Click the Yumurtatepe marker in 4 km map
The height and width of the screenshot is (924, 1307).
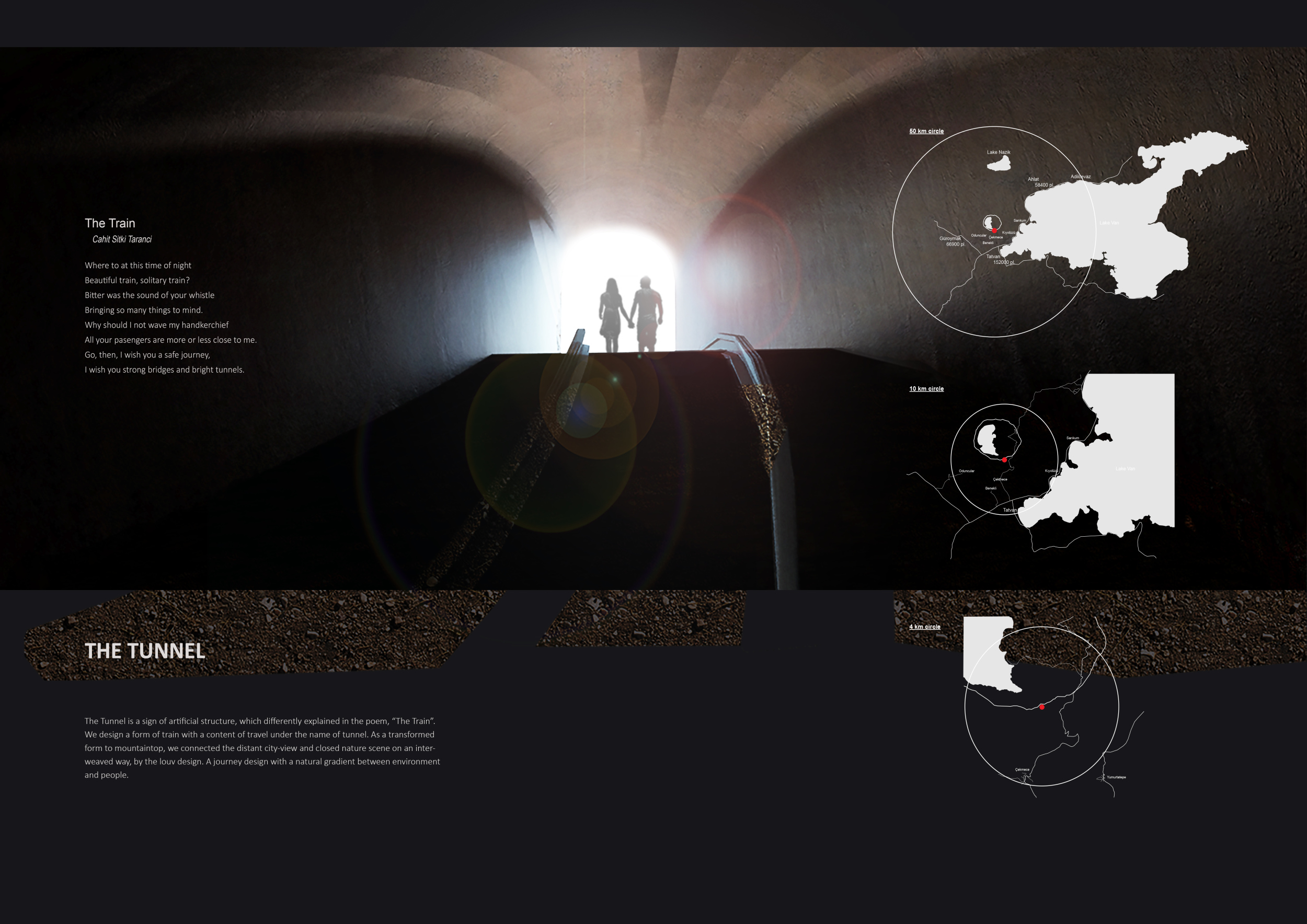pos(1115,777)
